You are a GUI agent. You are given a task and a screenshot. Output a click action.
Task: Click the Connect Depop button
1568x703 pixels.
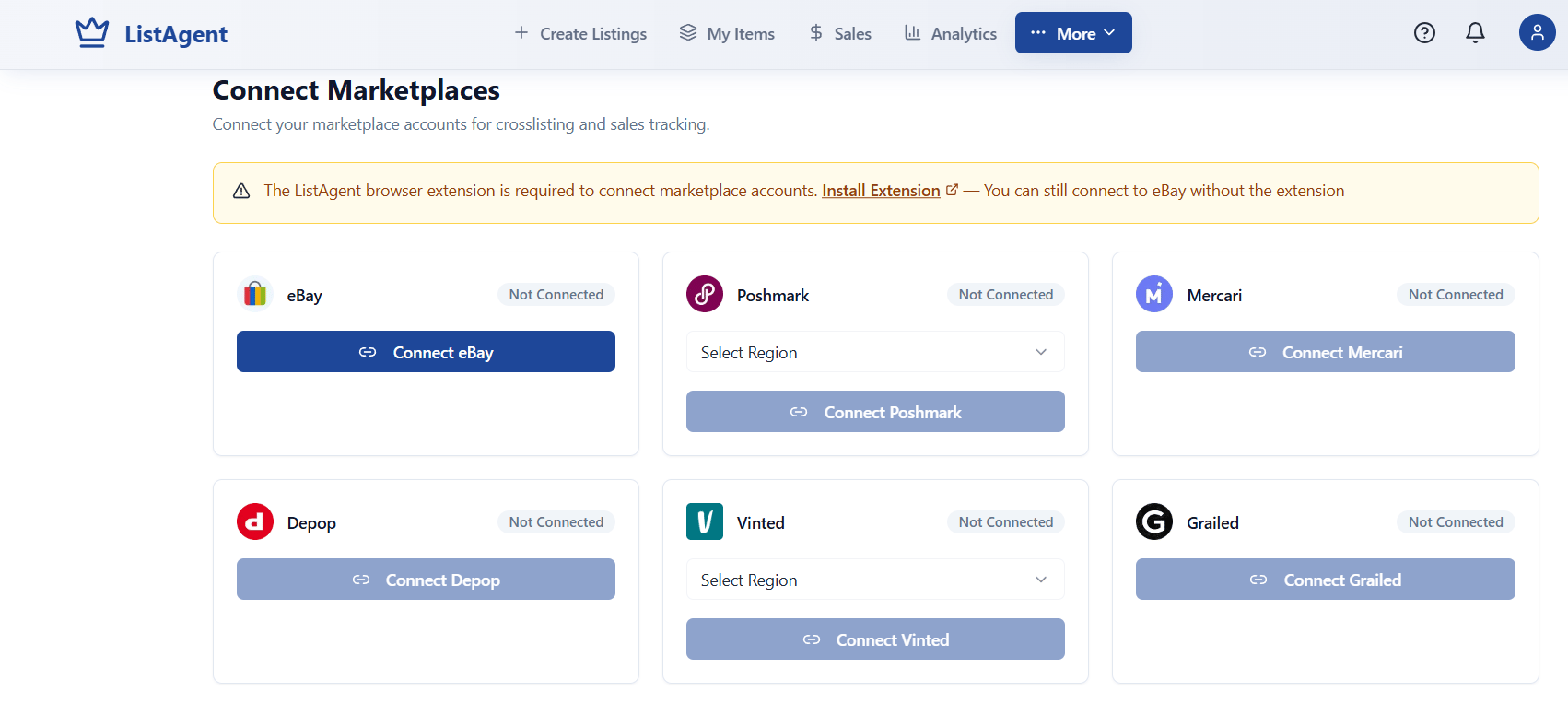(x=426, y=580)
